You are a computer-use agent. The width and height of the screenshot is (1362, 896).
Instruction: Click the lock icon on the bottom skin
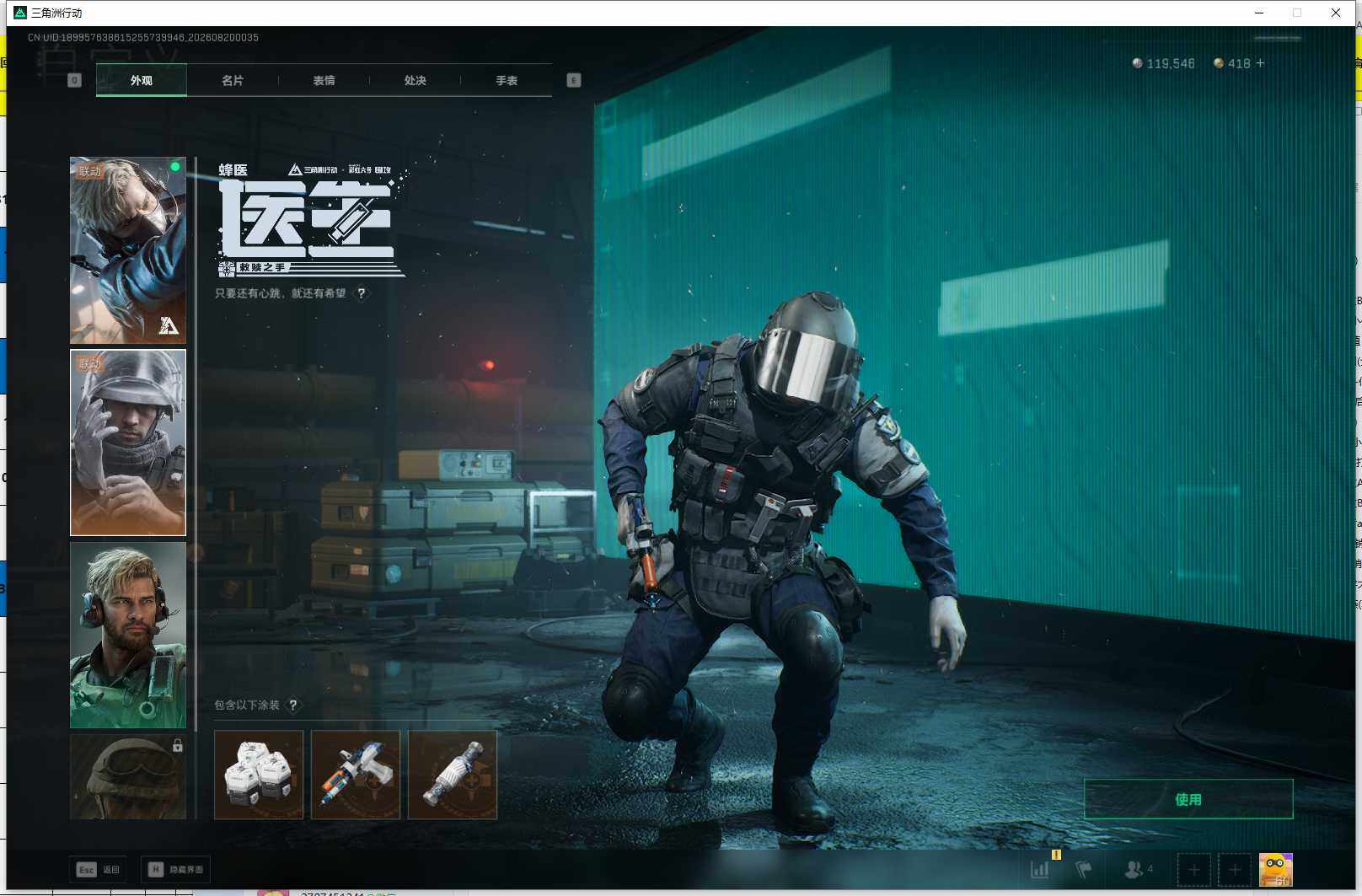click(x=178, y=745)
